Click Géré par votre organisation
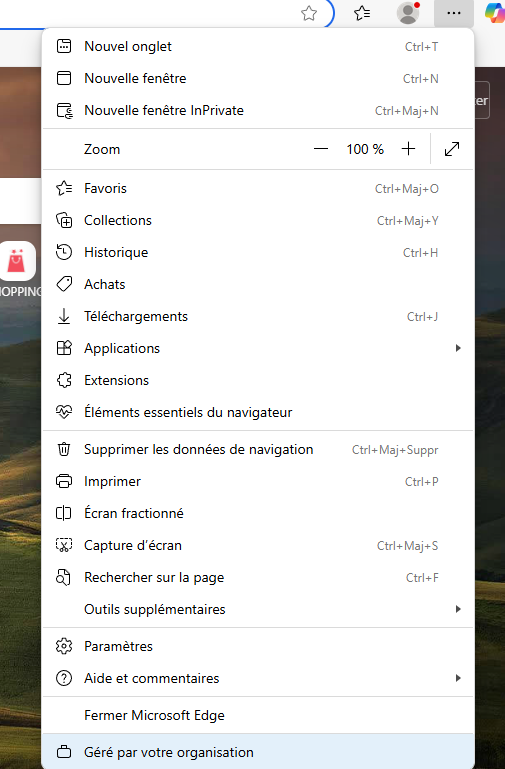Screen dimensions: 505x769 [258, 752]
